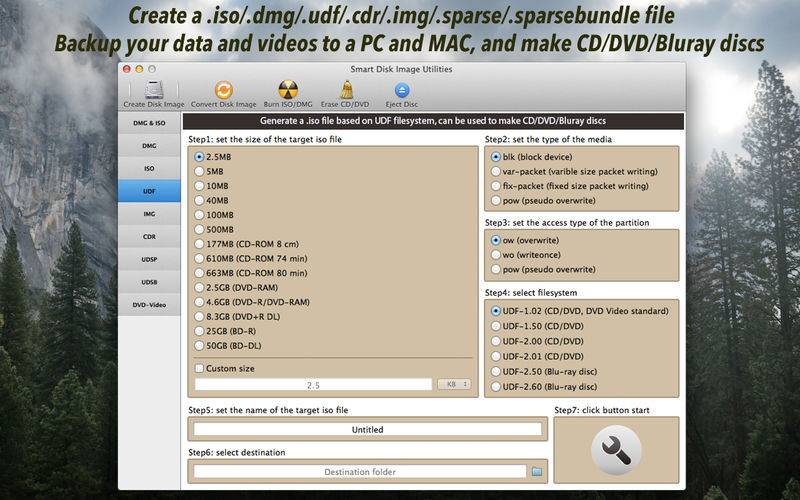Enable the Custom size checkbox
This screenshot has width=800, height=500.
(199, 368)
